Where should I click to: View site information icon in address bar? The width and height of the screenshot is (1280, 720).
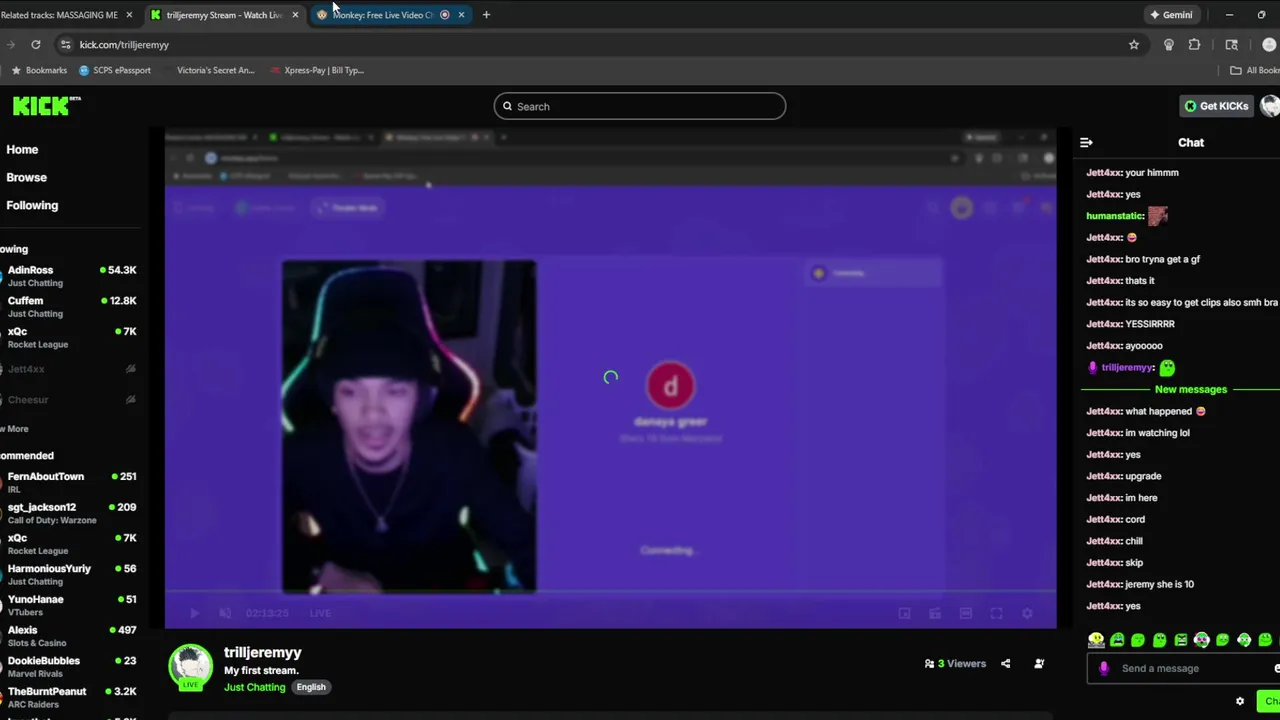tap(65, 44)
